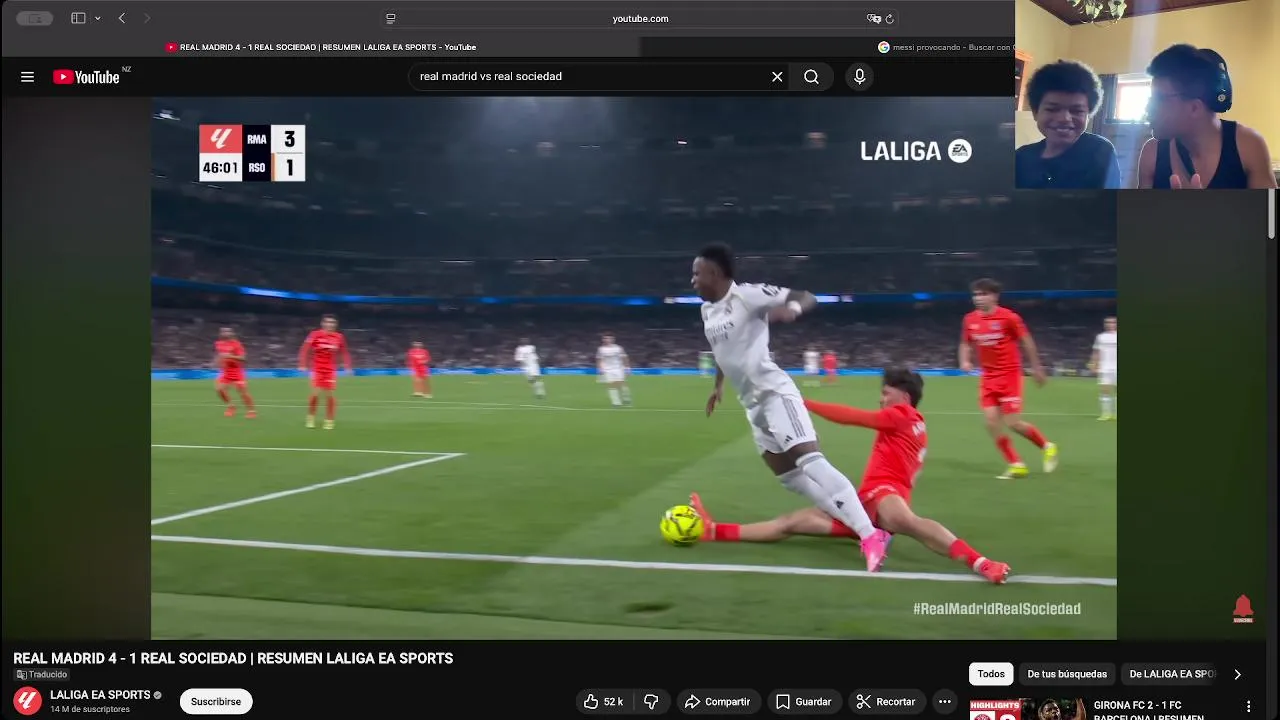Click the verified badge next to LALIGA EA SPORTS

click(x=157, y=695)
